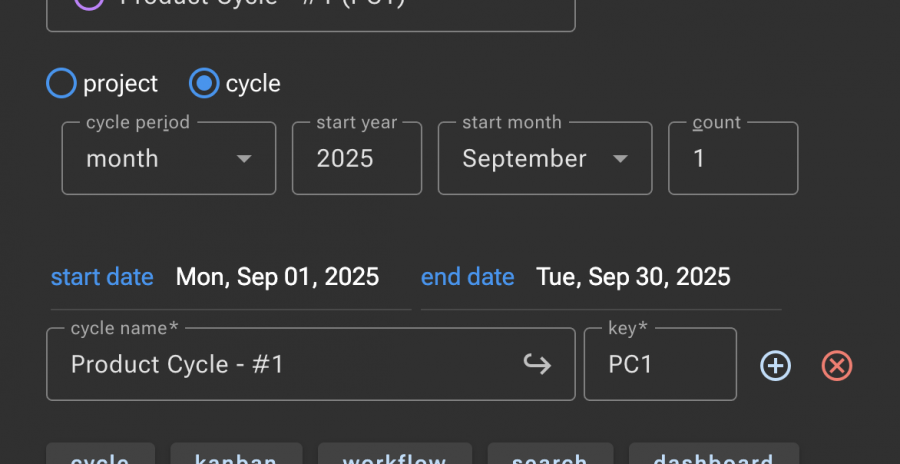This screenshot has height=464, width=900.
Task: Click the start date label
Action: pos(102,277)
